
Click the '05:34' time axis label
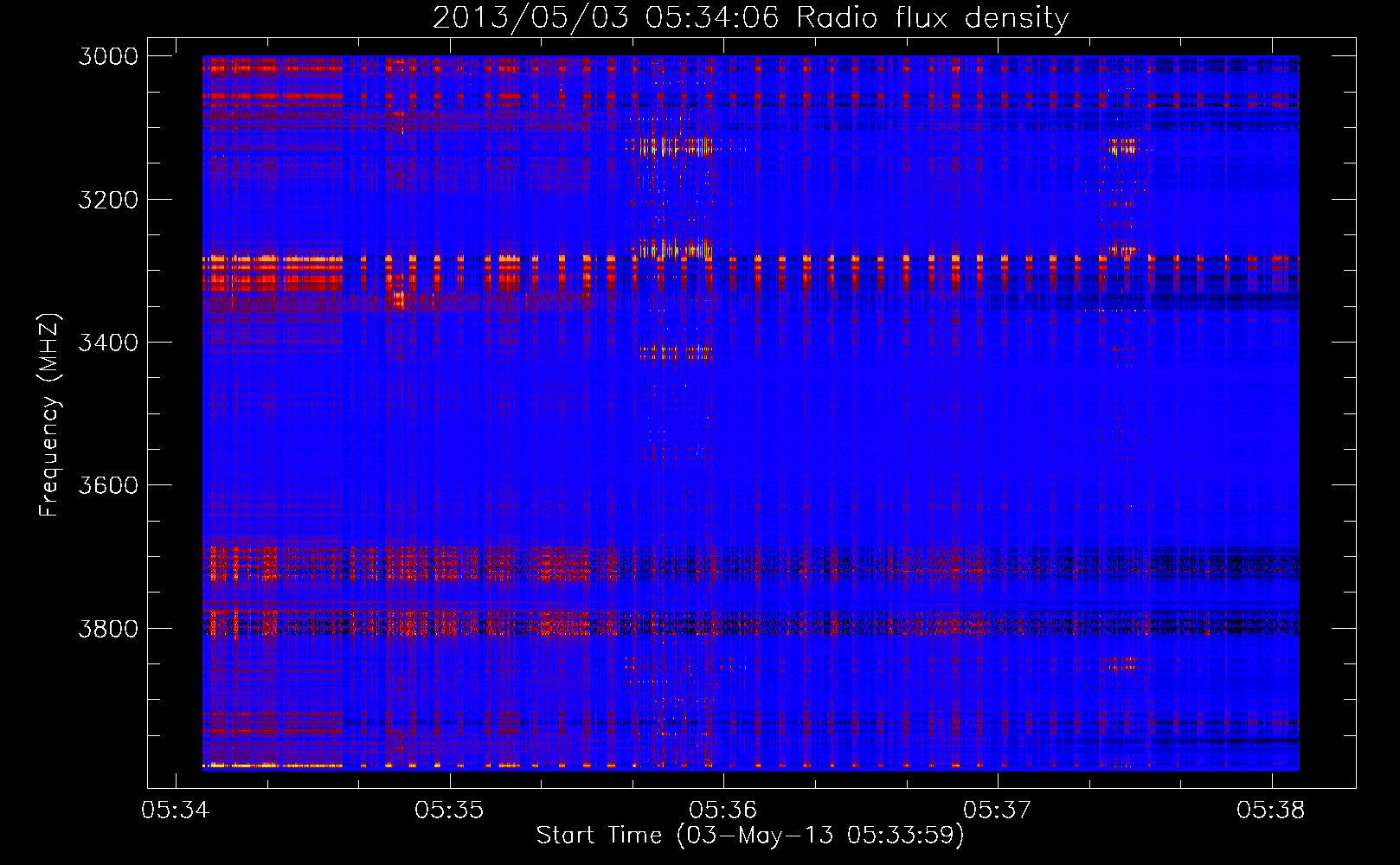[176, 811]
